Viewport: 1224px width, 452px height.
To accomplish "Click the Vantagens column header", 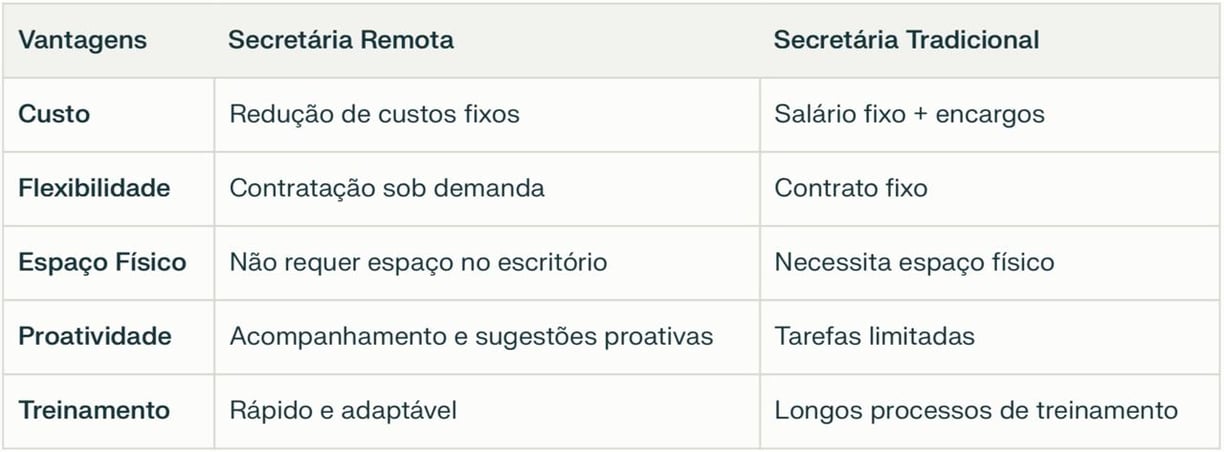I will point(83,41).
